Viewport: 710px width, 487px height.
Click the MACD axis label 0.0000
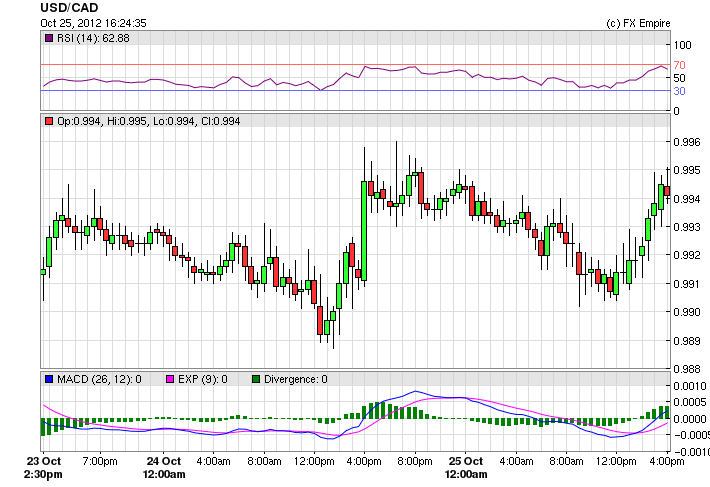(690, 419)
